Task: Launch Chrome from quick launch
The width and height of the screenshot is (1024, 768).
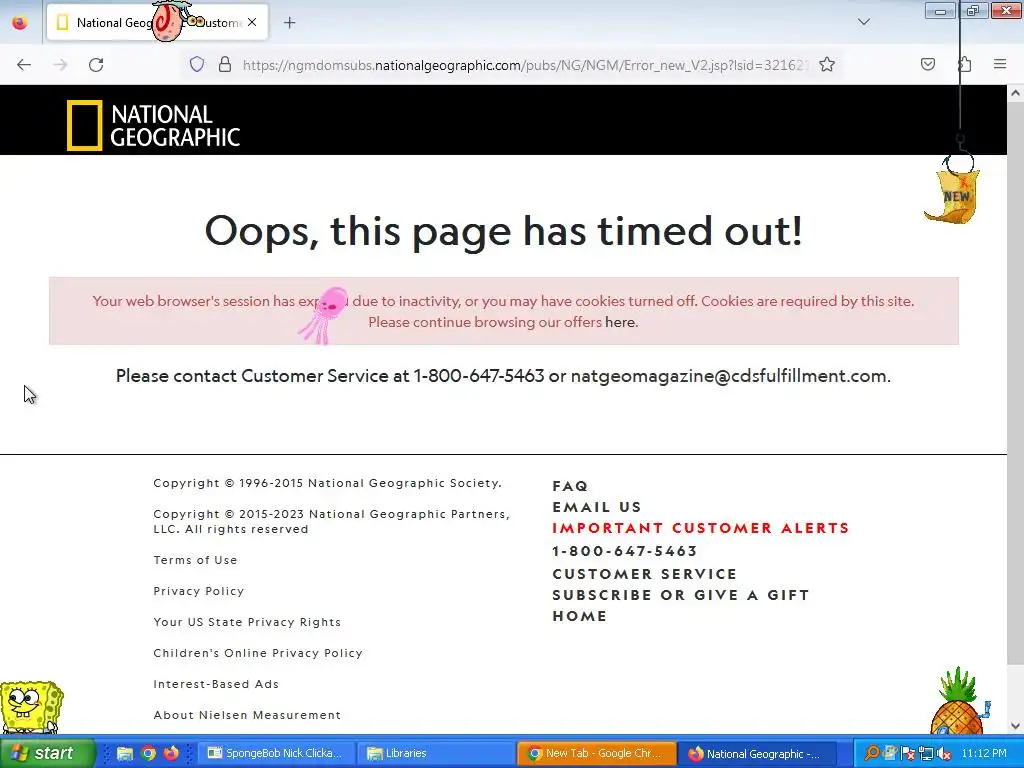Action: 148,754
